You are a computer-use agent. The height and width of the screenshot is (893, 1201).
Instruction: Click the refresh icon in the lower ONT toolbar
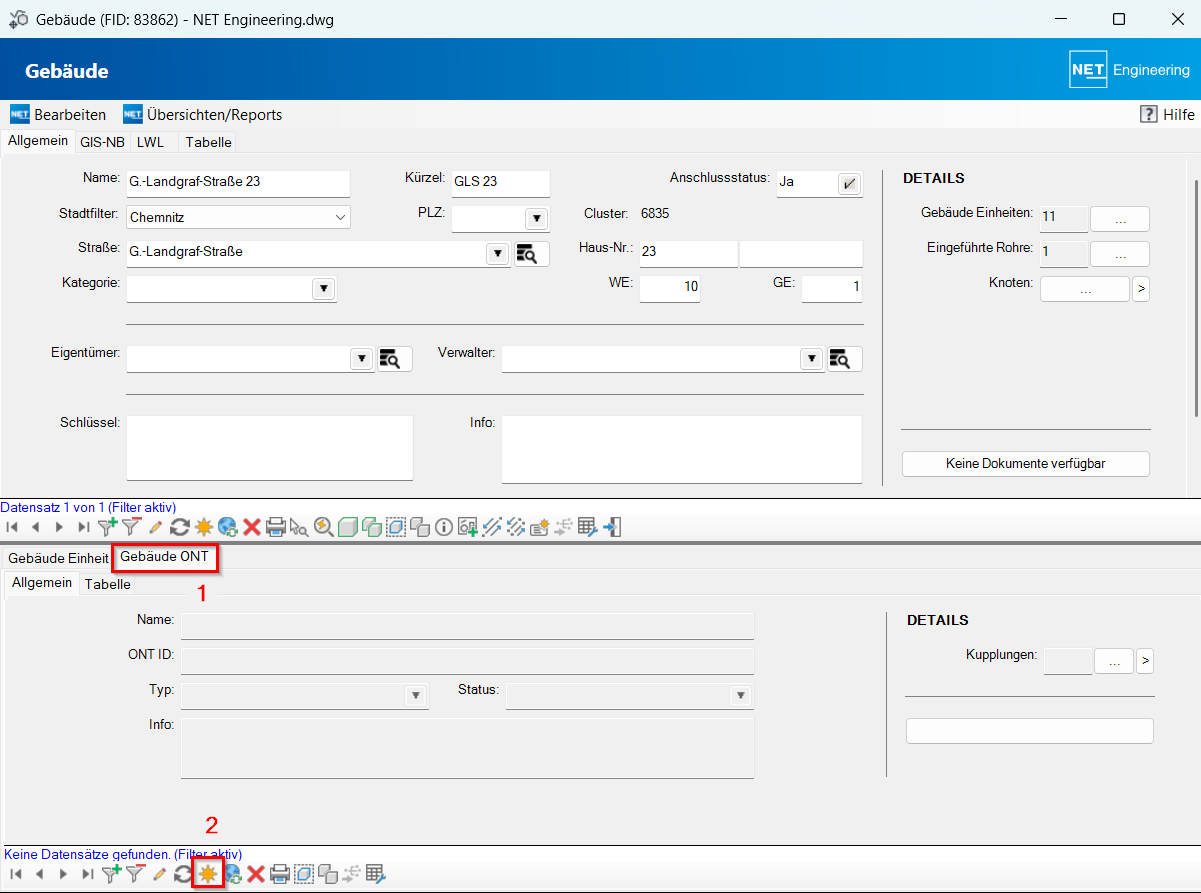[x=182, y=874]
